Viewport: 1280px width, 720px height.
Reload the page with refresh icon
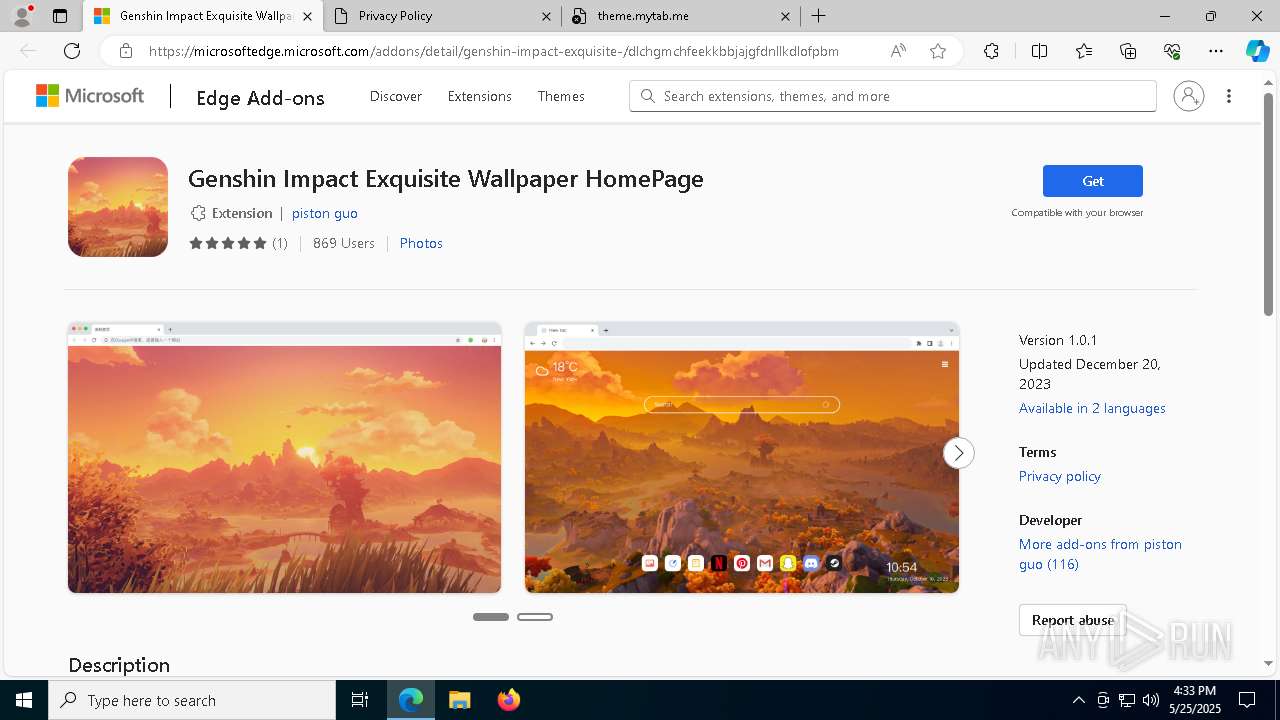[x=72, y=51]
